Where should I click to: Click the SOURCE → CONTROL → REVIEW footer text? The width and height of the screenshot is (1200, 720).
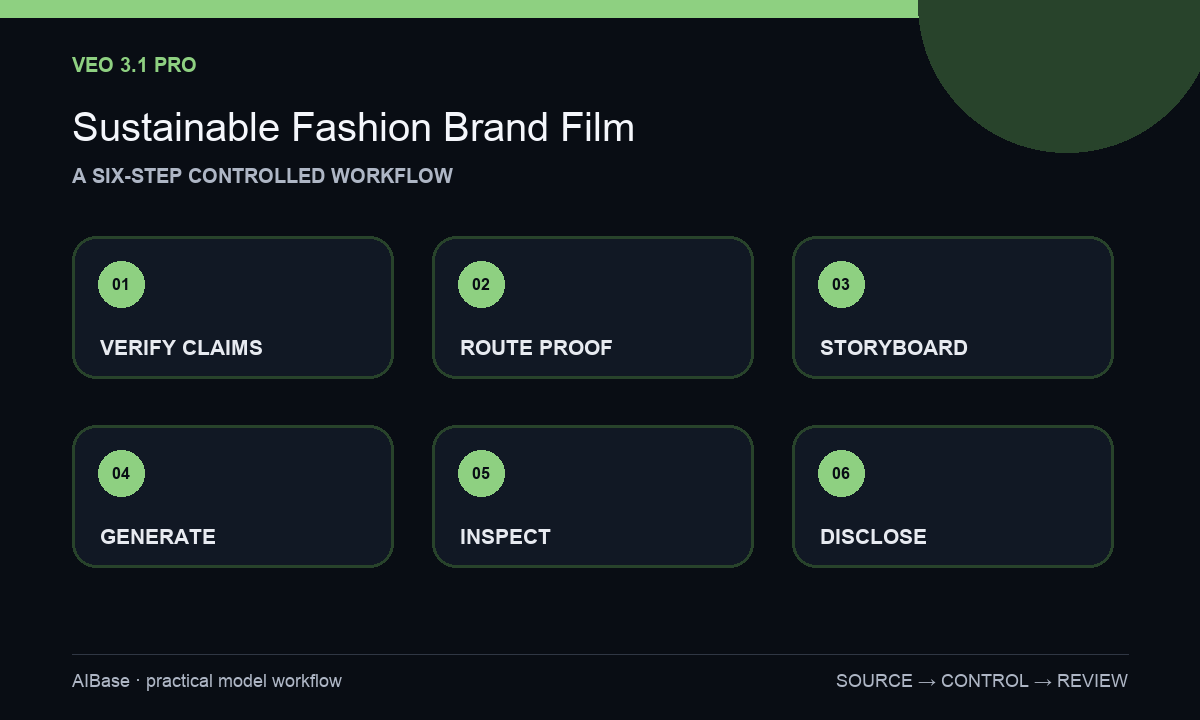click(x=982, y=681)
